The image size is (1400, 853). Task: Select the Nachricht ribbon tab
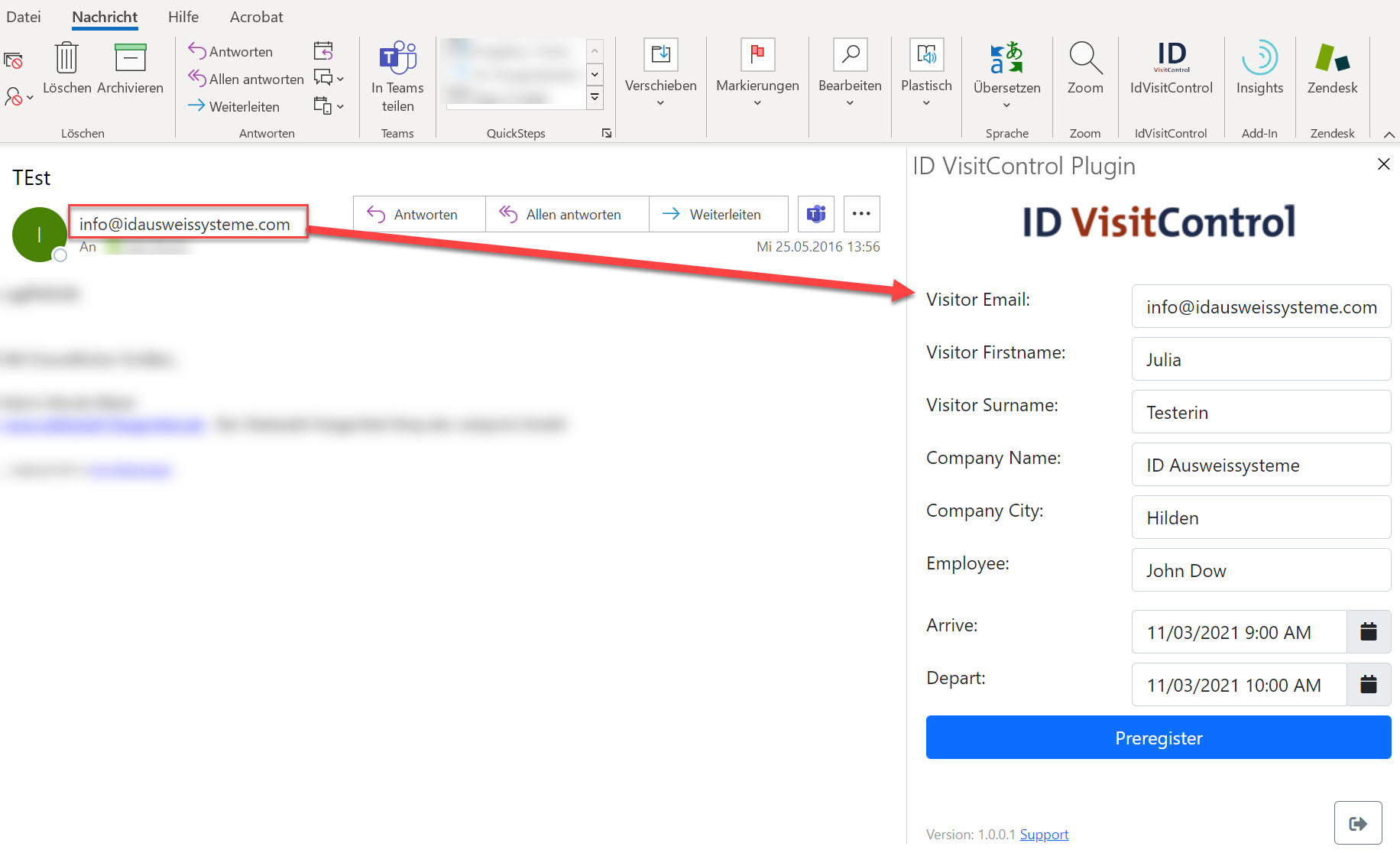pyautogui.click(x=105, y=17)
